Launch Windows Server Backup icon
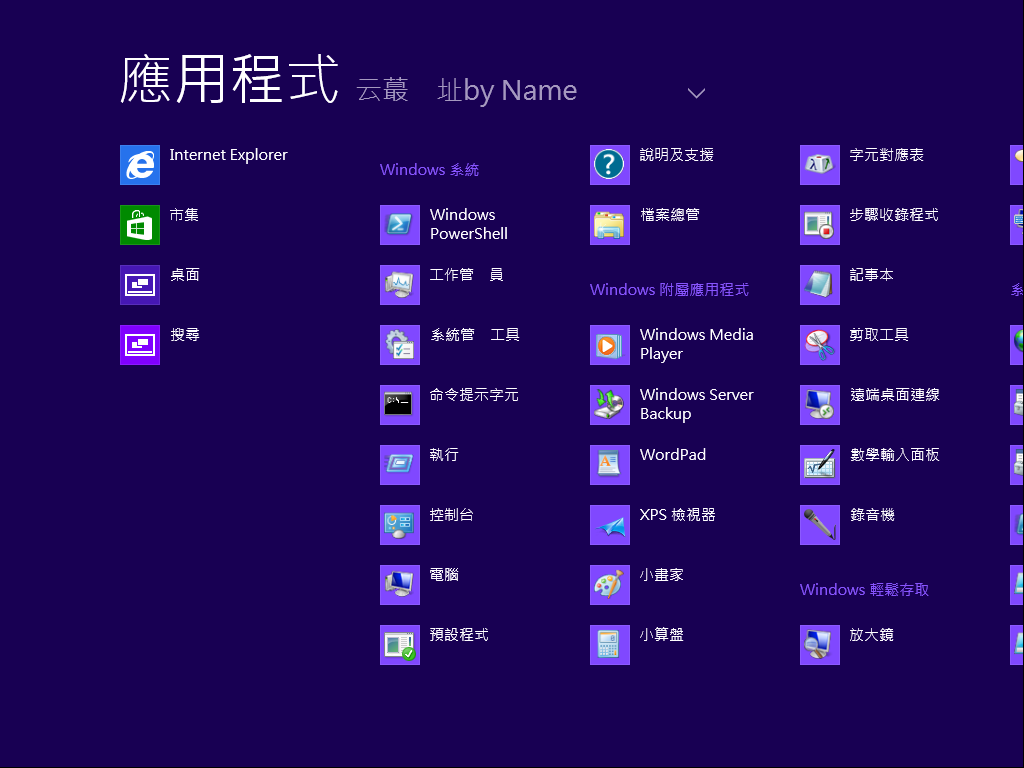This screenshot has height=768, width=1024. (x=610, y=405)
